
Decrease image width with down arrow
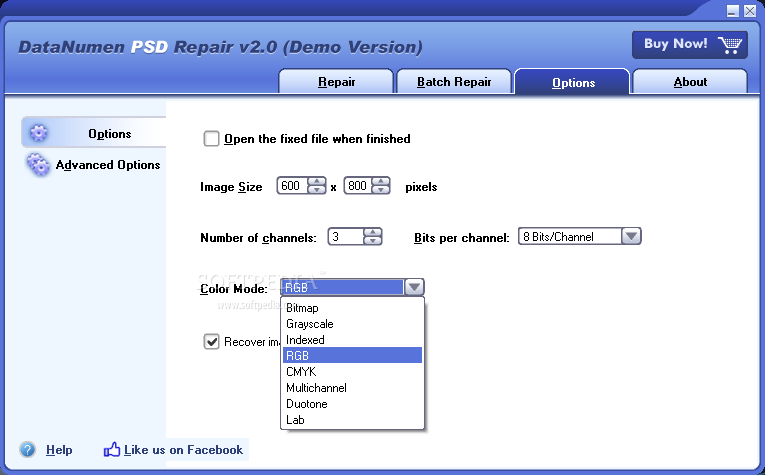pyautogui.click(x=317, y=190)
